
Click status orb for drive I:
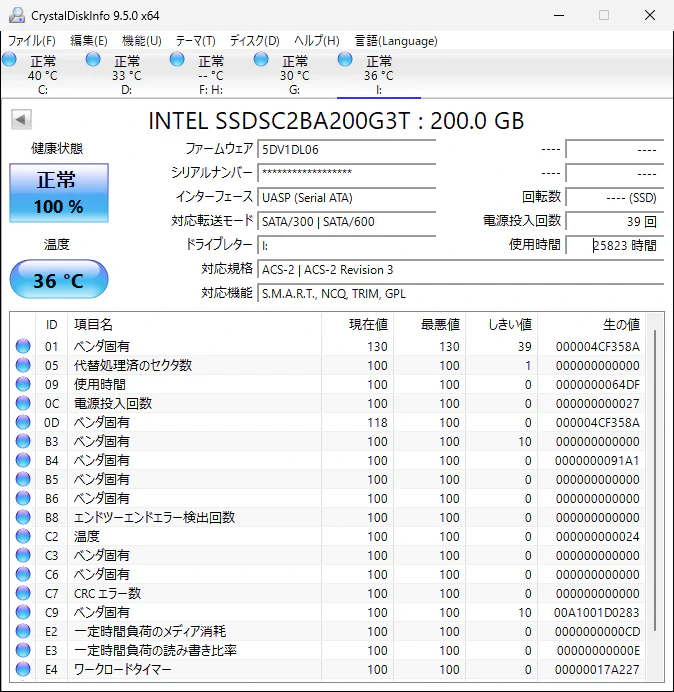[345, 59]
